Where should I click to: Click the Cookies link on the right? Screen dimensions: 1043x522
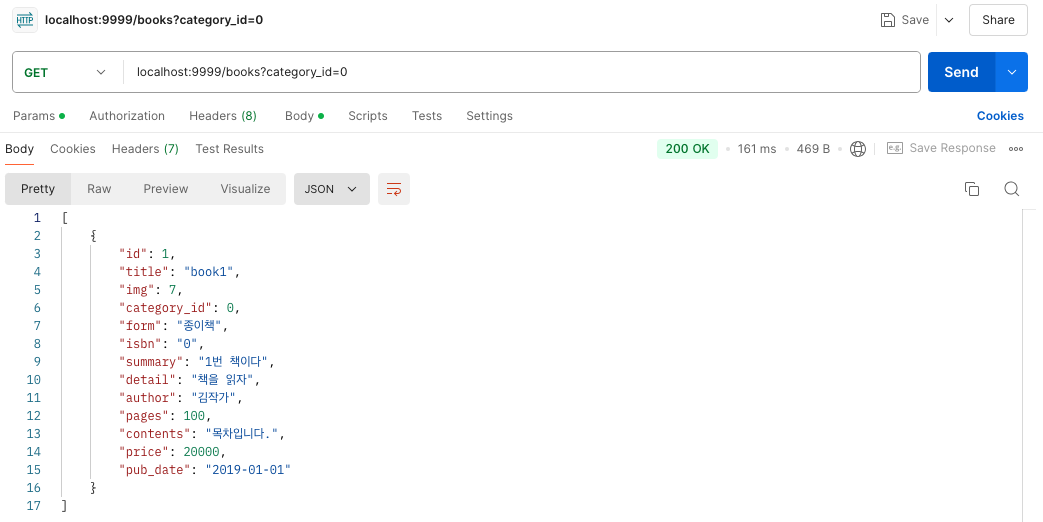click(x=1000, y=116)
